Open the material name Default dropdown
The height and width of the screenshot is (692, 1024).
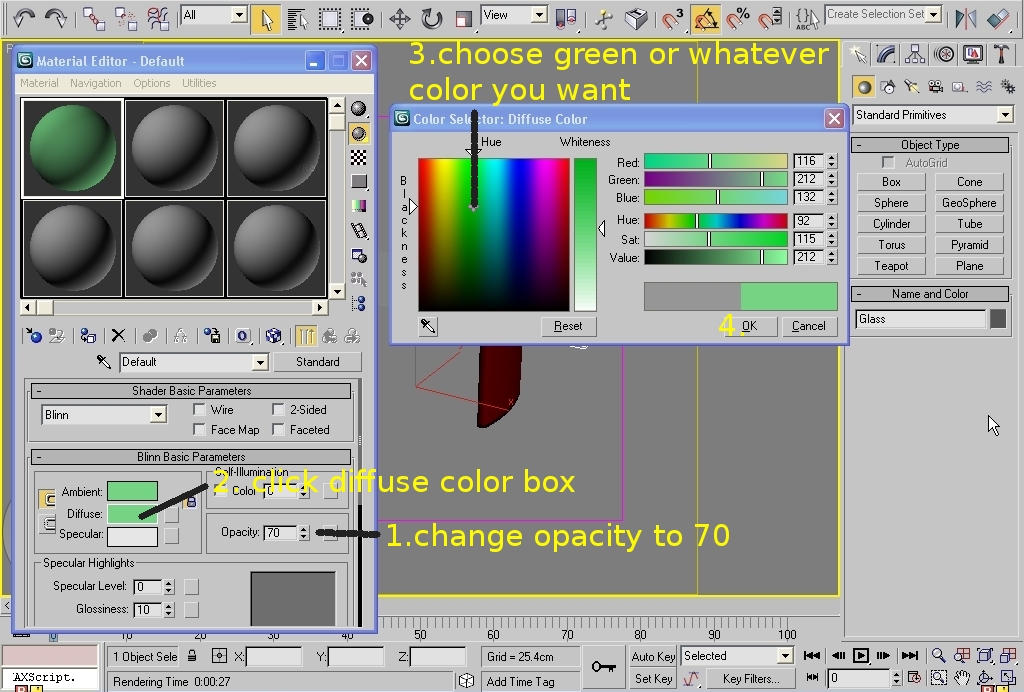pyautogui.click(x=260, y=362)
